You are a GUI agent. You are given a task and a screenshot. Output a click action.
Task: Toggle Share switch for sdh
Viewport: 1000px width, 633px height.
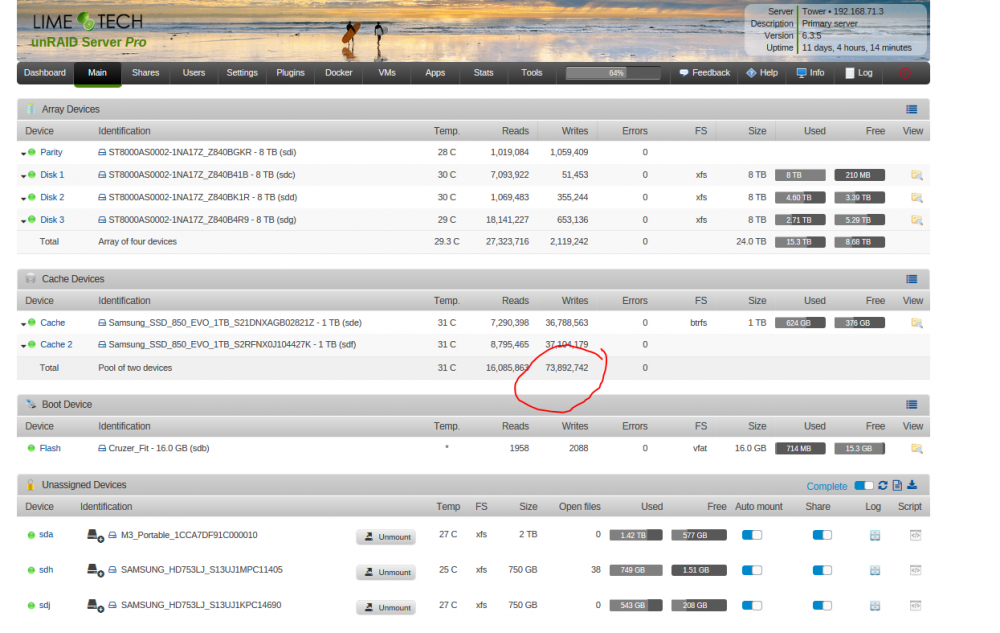pos(822,570)
